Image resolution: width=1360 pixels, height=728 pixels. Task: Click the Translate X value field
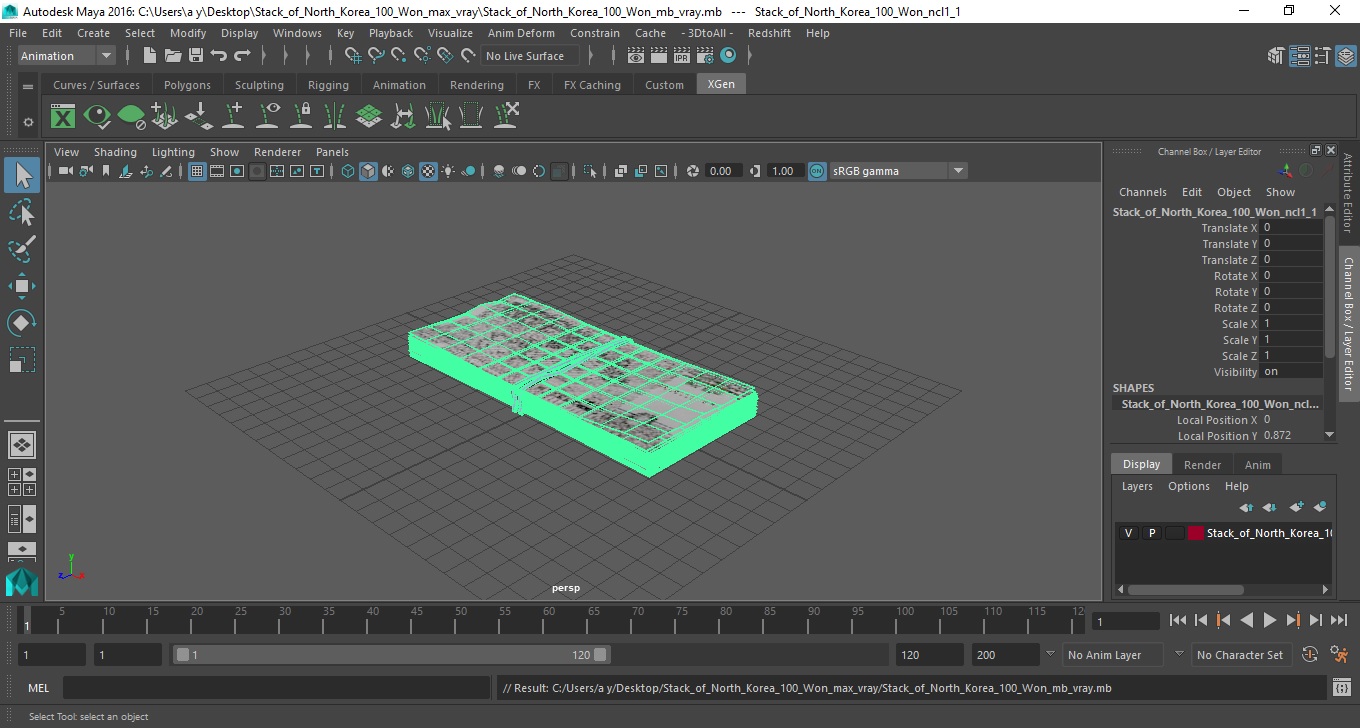point(1292,228)
